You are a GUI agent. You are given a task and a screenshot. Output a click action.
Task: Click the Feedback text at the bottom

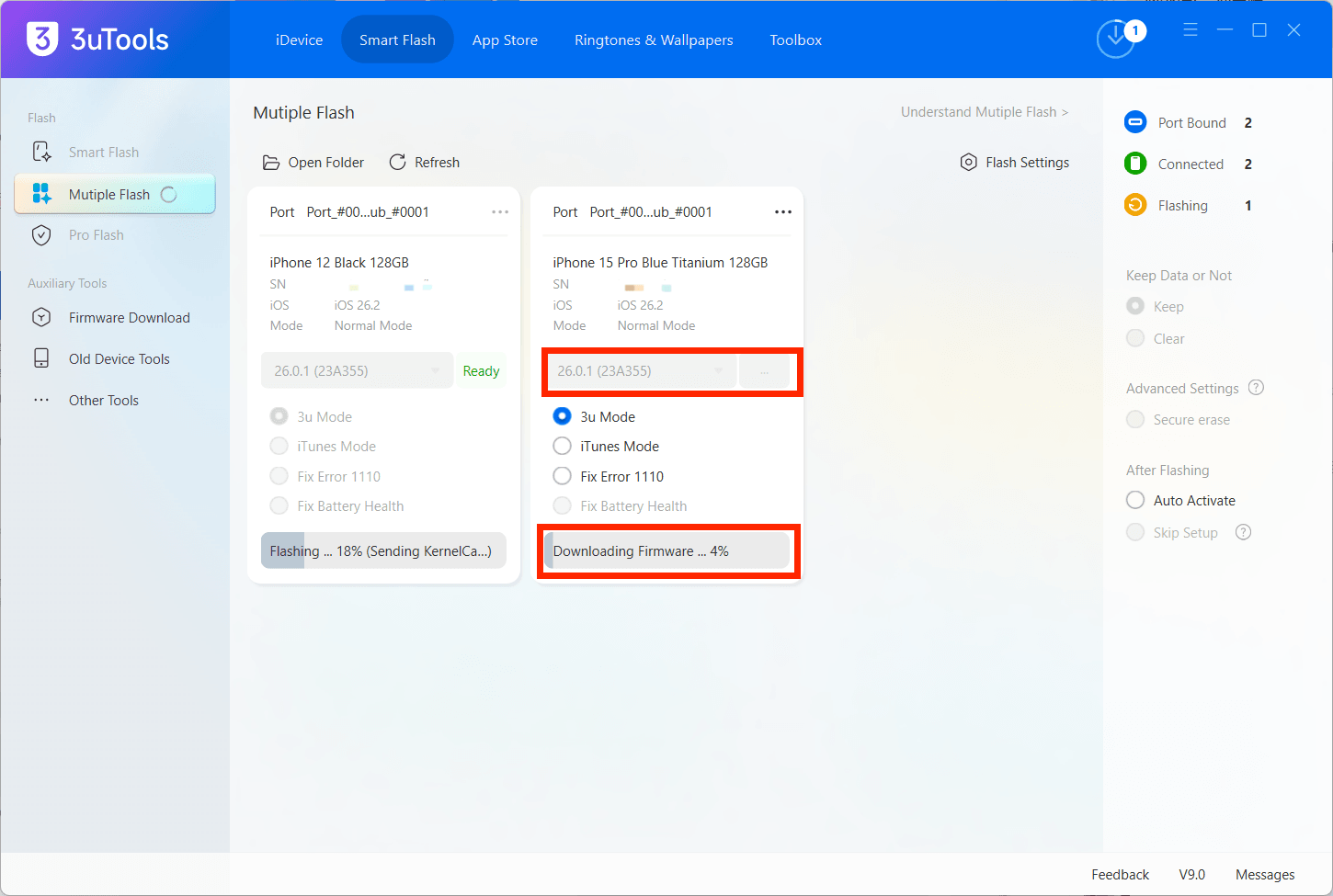click(x=1120, y=874)
